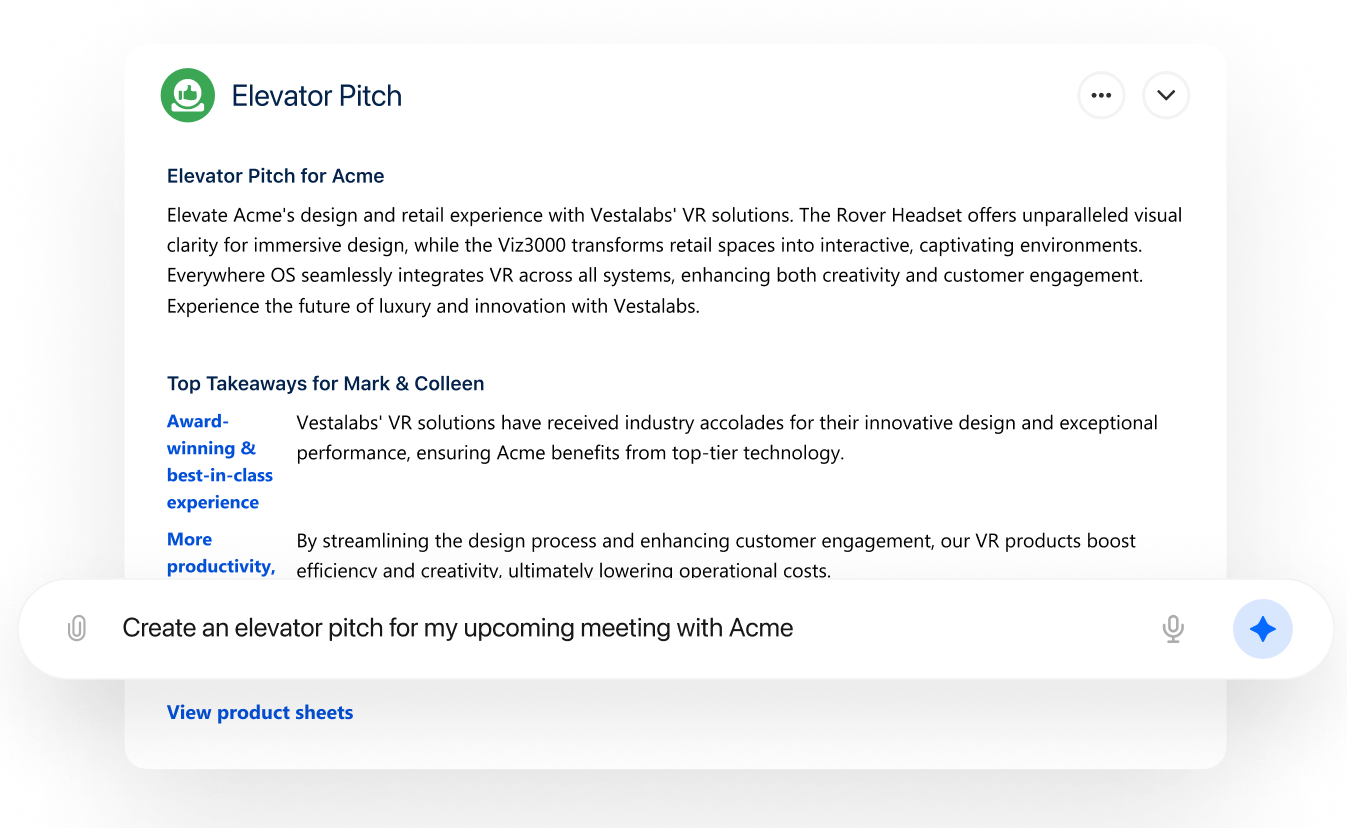Collapse the Elevator Pitch card with chevron
1347x828 pixels.
[x=1166, y=96]
